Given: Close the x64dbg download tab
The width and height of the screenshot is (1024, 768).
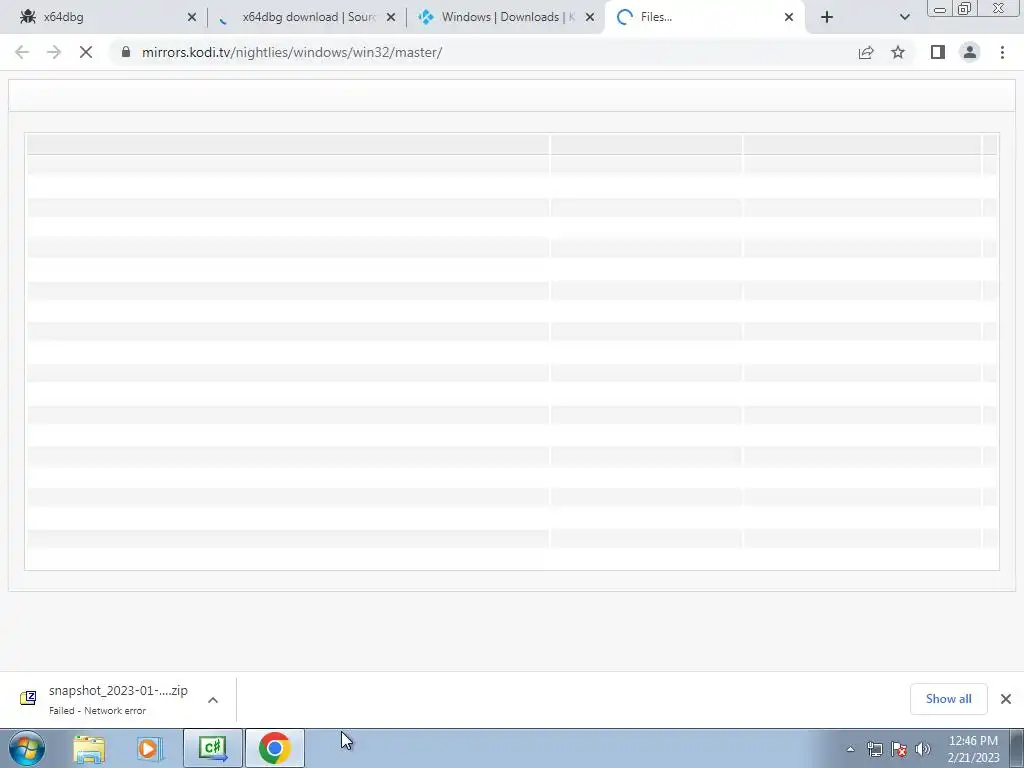Looking at the screenshot, I should tap(391, 18).
